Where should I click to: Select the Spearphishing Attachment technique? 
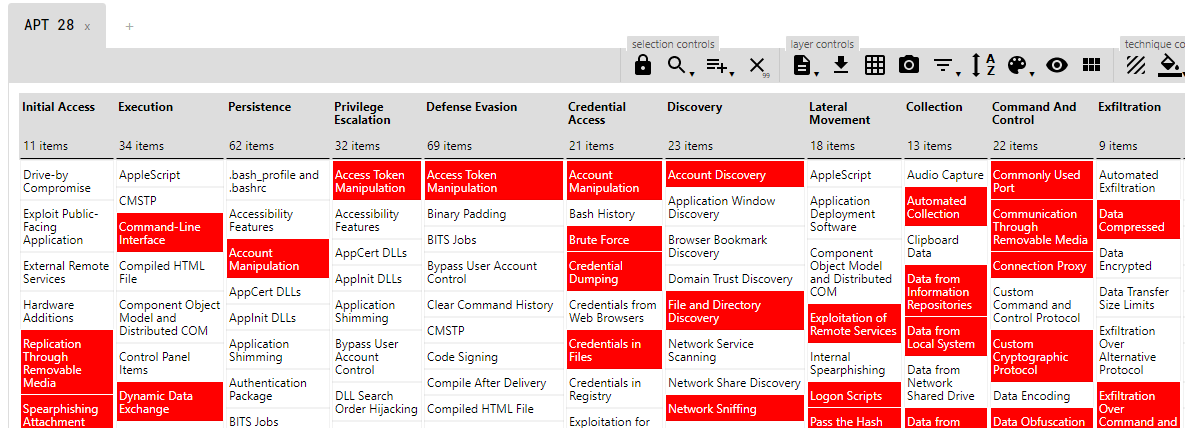66,414
